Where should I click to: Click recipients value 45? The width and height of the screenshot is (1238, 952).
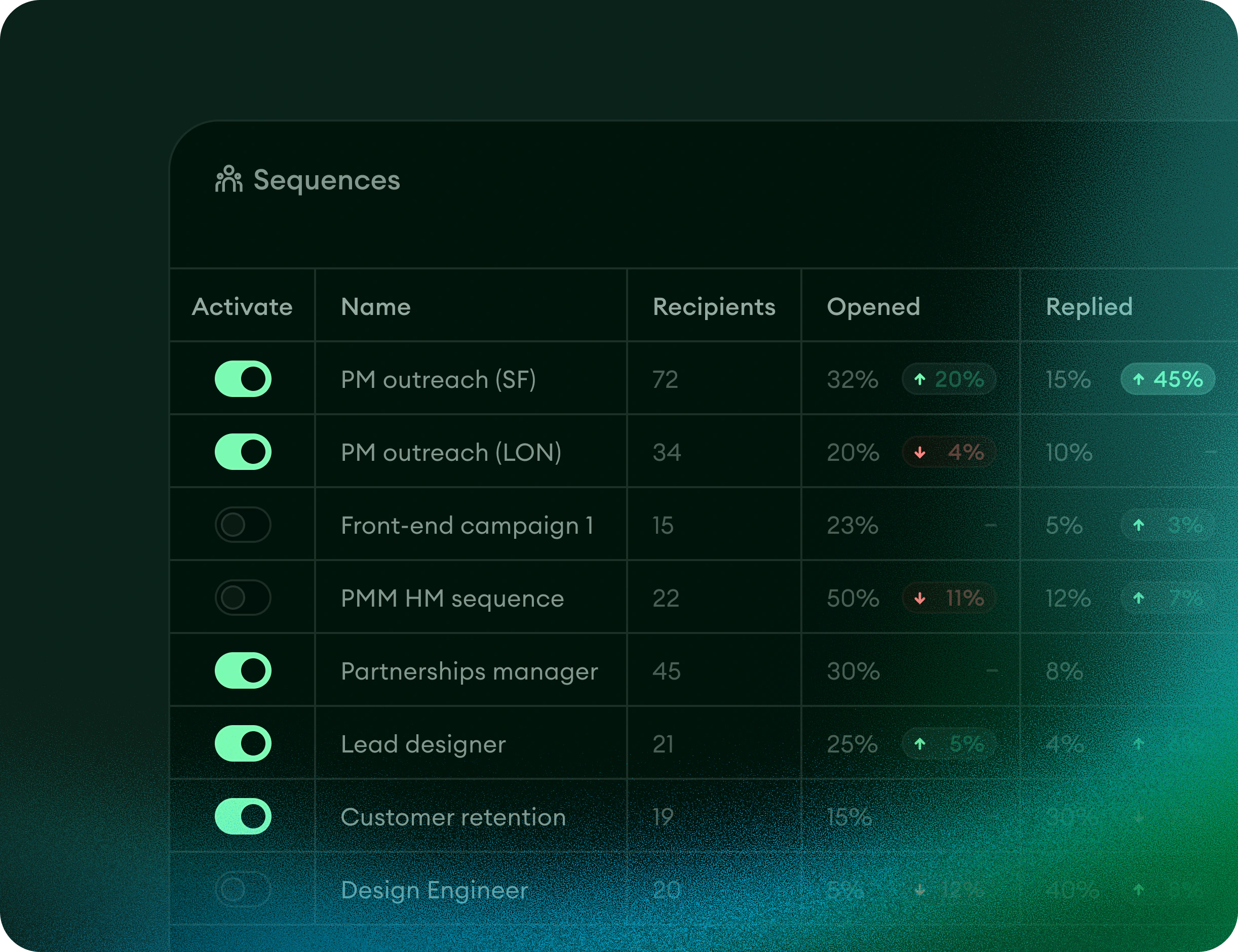click(x=667, y=671)
